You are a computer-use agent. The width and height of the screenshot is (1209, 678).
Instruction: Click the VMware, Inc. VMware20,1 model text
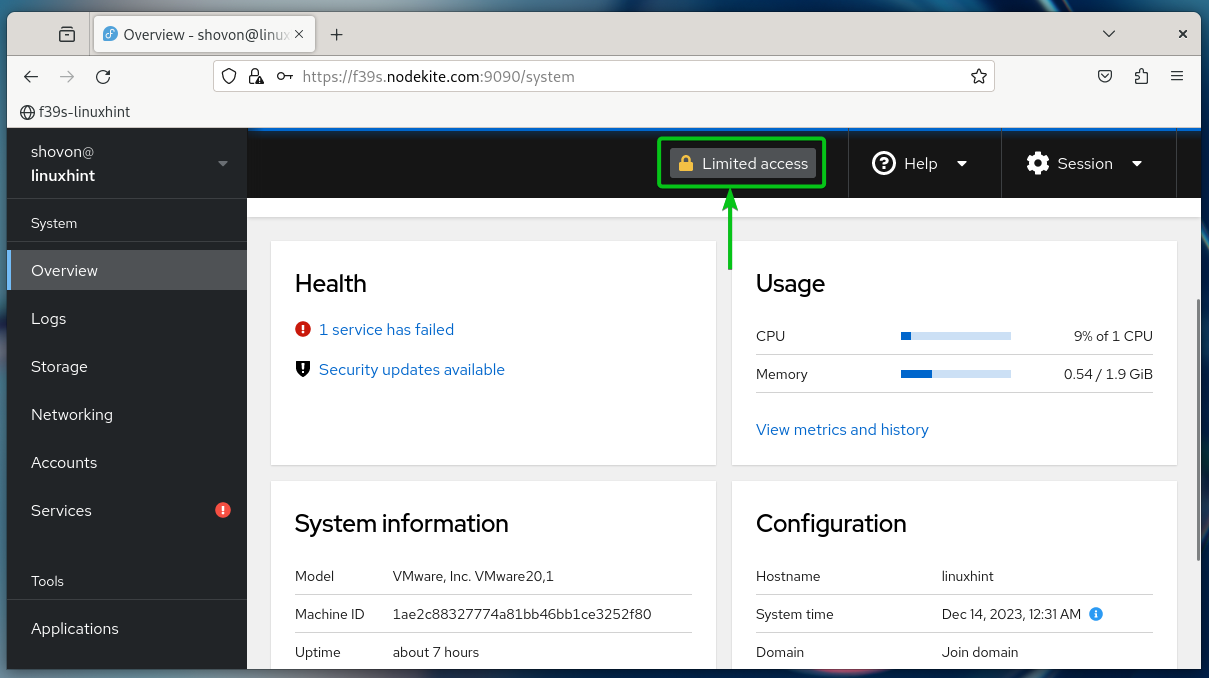click(x=473, y=576)
